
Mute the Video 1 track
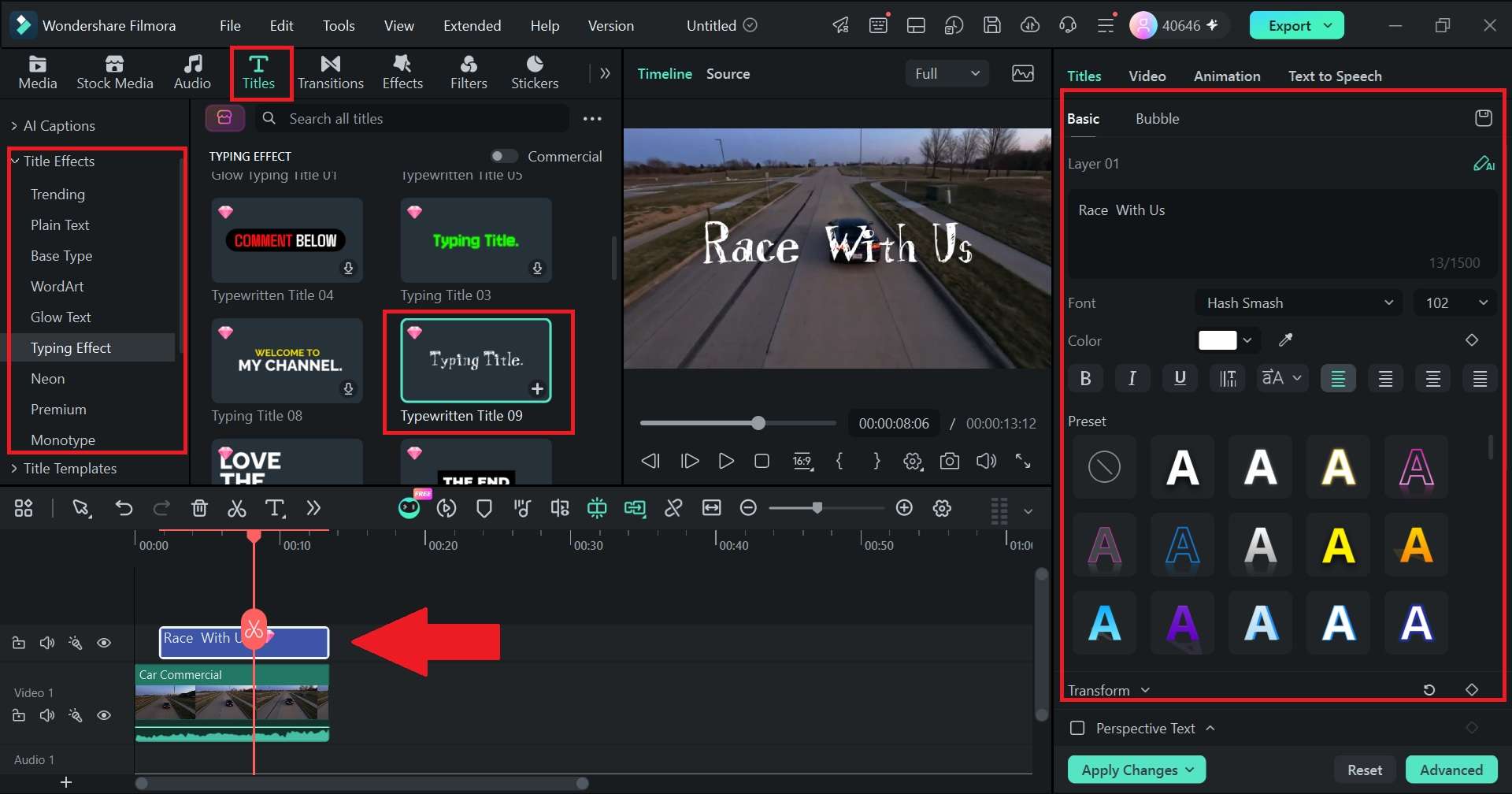(x=47, y=716)
